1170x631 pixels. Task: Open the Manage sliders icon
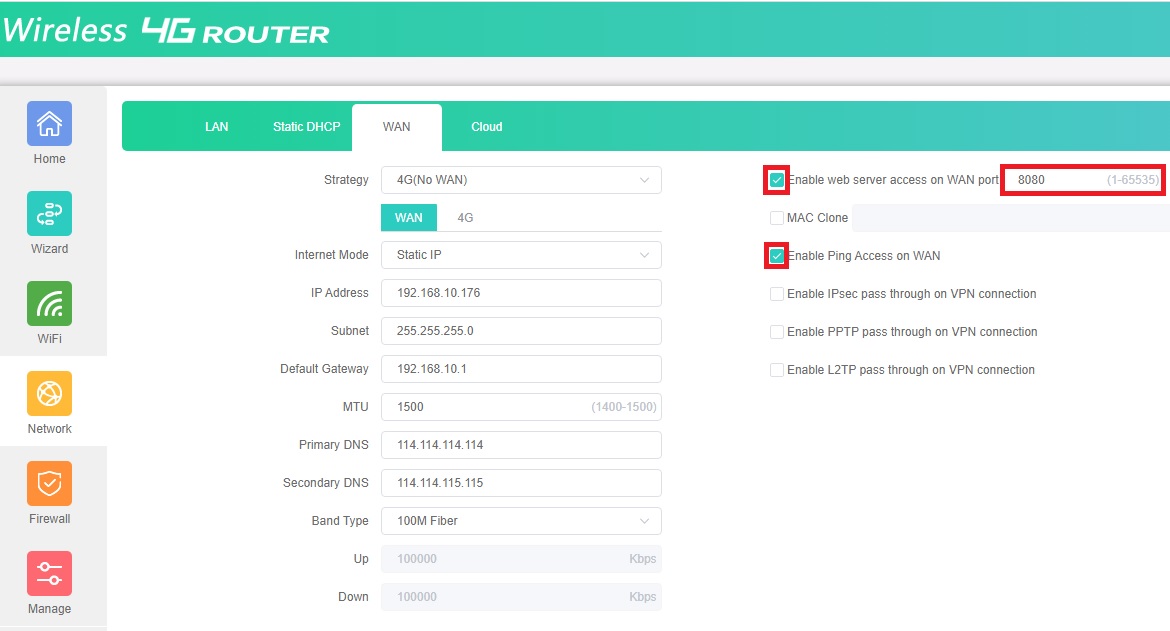49,574
